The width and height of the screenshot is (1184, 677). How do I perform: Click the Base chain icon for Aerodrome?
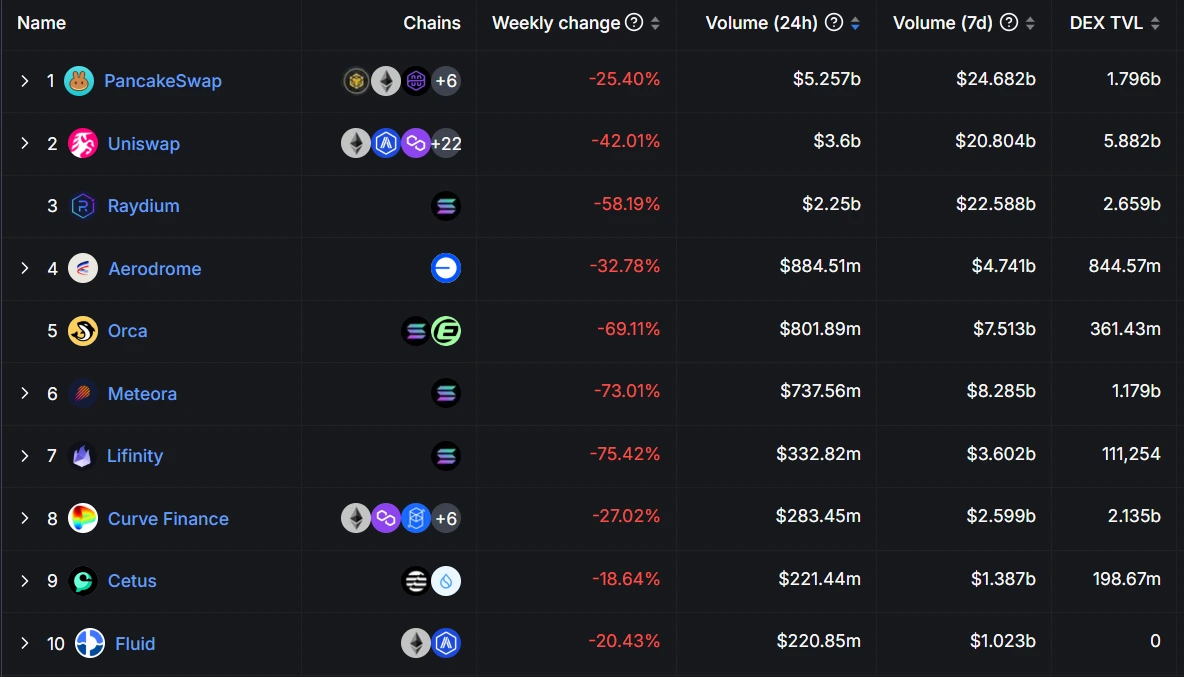coord(446,268)
